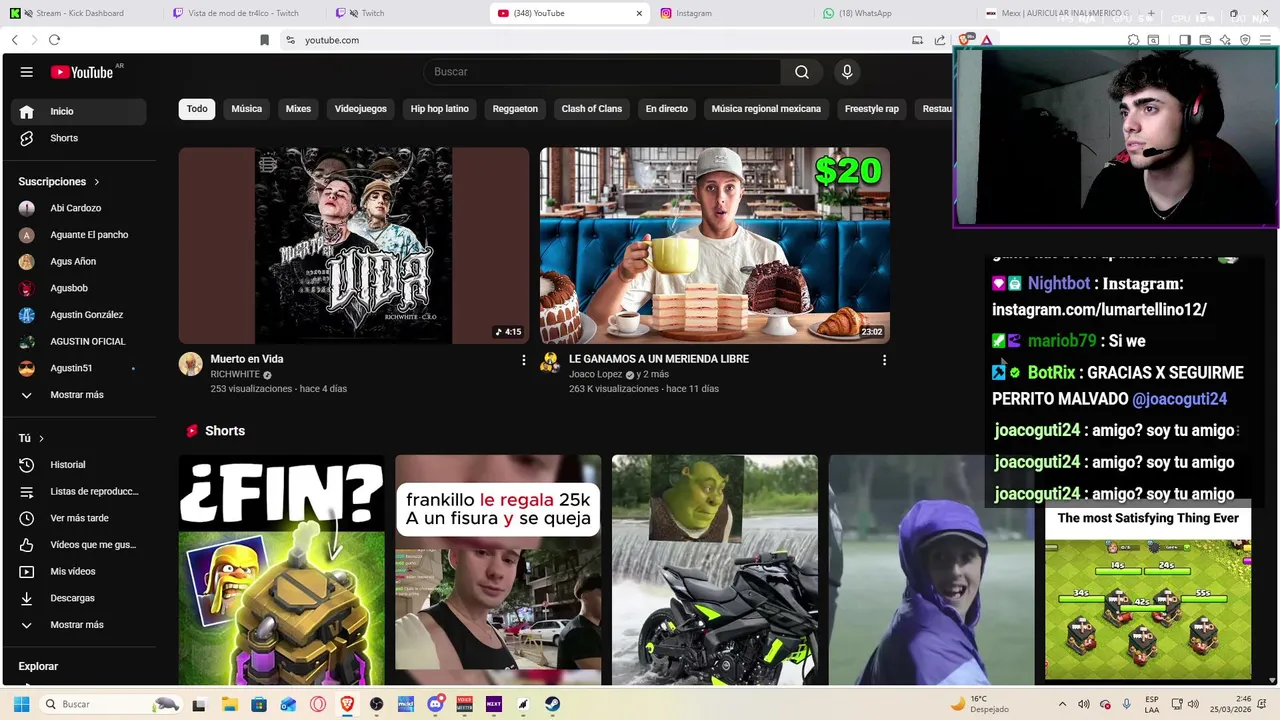
Task: Open browser extensions puzzle icon
Action: pyautogui.click(x=1133, y=40)
